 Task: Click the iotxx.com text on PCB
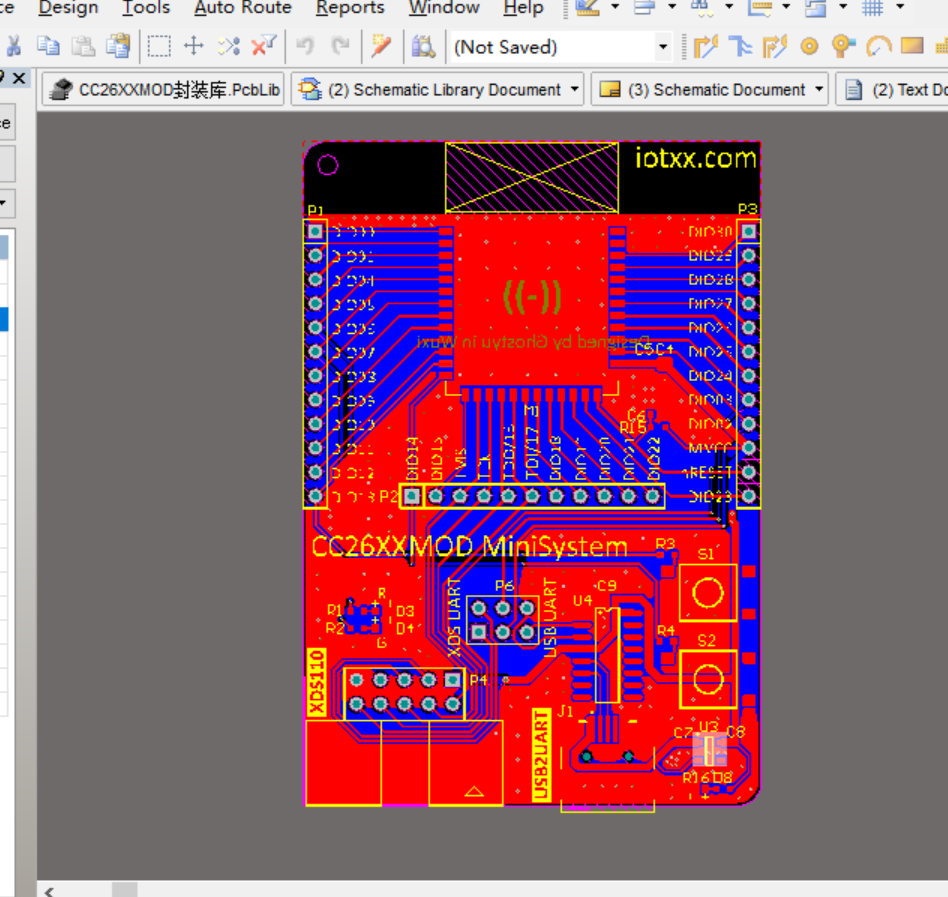(x=696, y=158)
